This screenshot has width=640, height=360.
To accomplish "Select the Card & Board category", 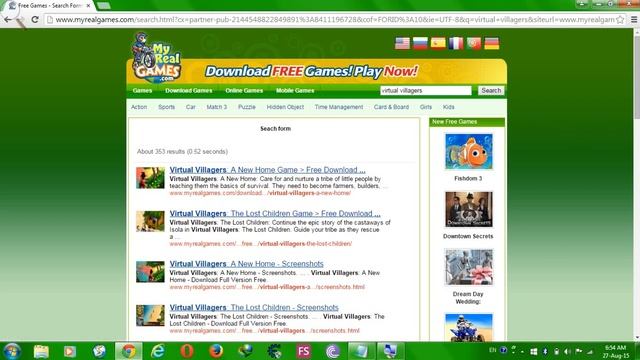I will coord(391,107).
